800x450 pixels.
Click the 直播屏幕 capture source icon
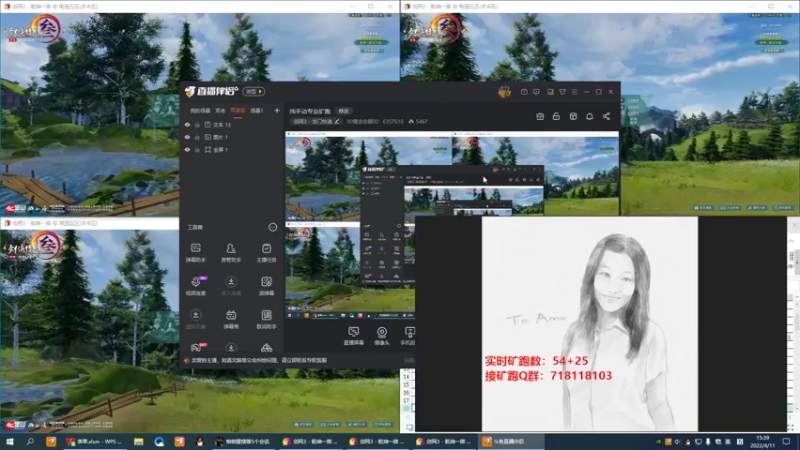click(x=353, y=336)
